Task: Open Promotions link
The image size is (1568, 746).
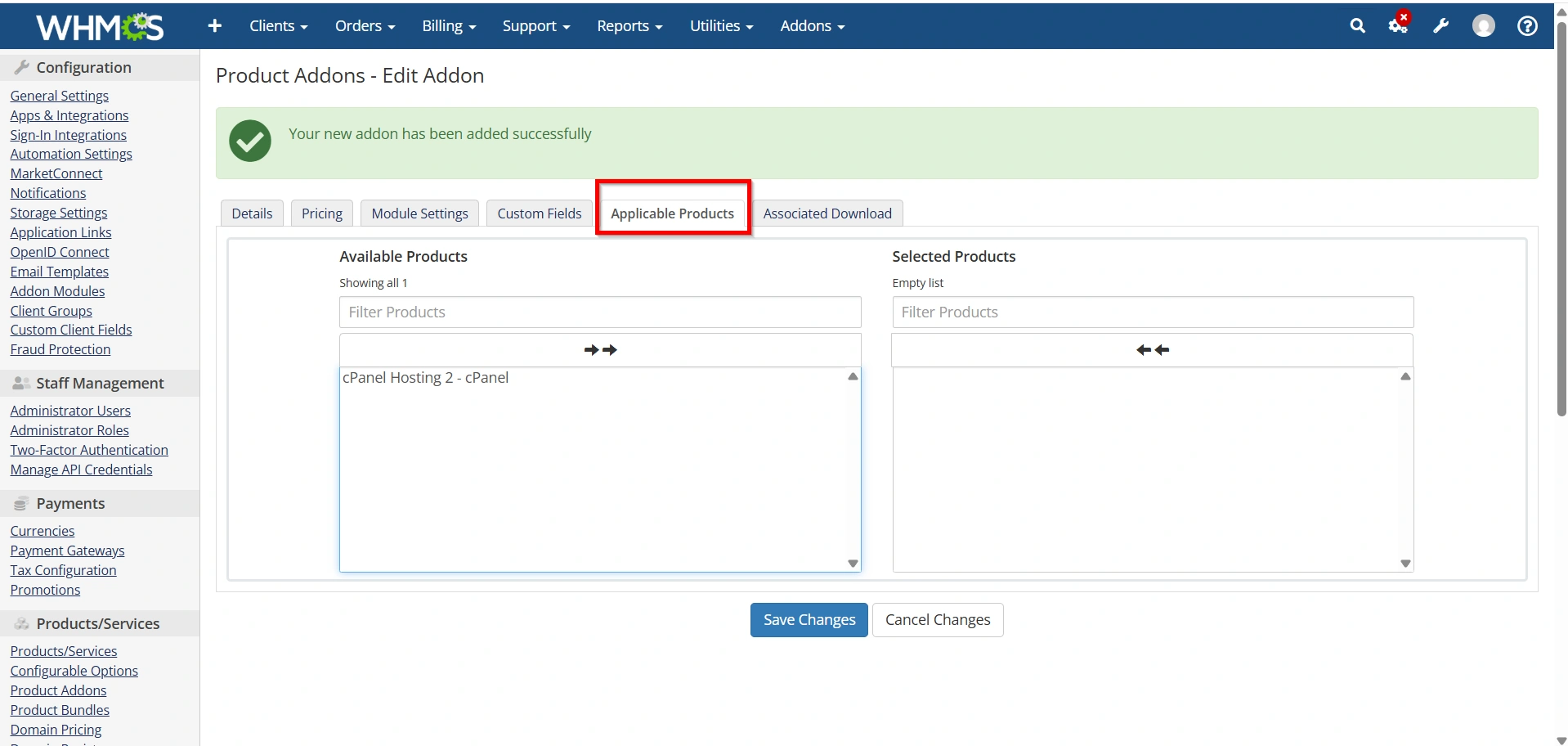Action: coord(46,590)
